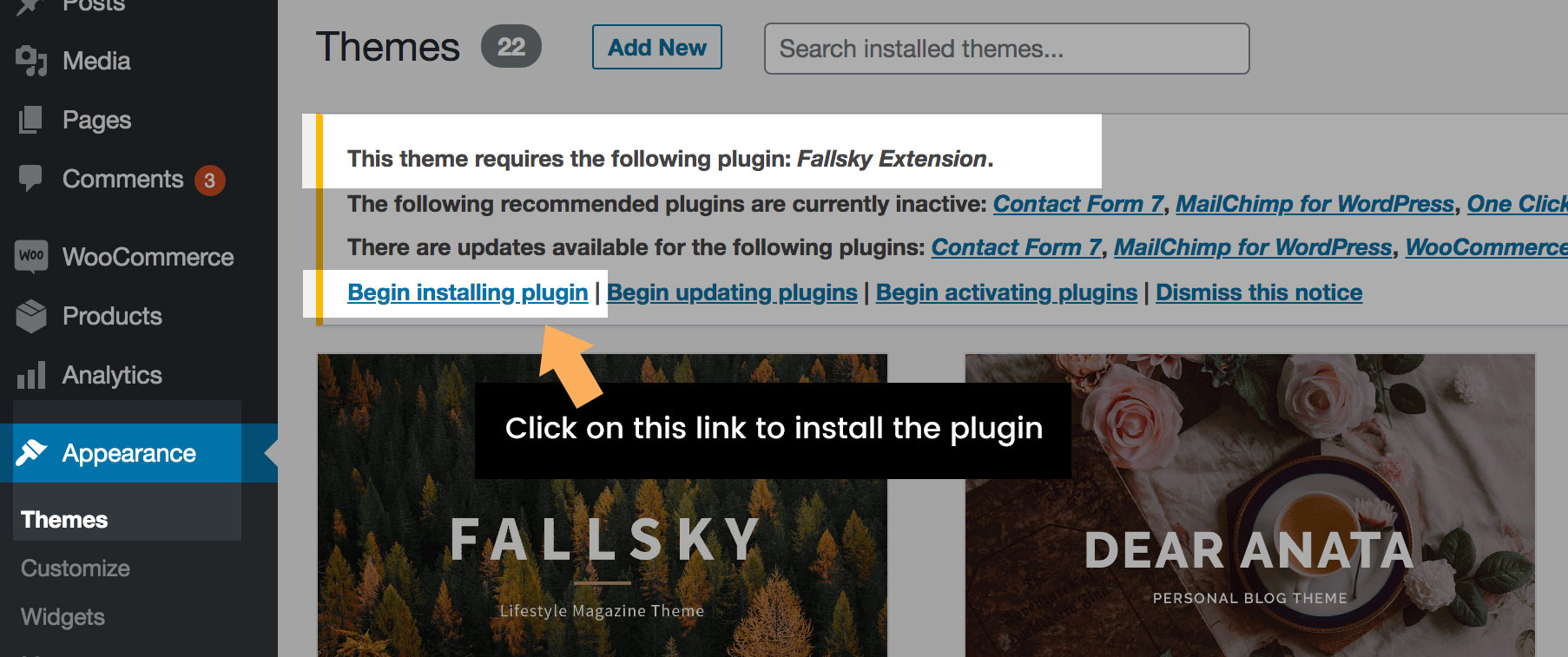Click the Add New themes button
The image size is (1568, 657).
[656, 48]
